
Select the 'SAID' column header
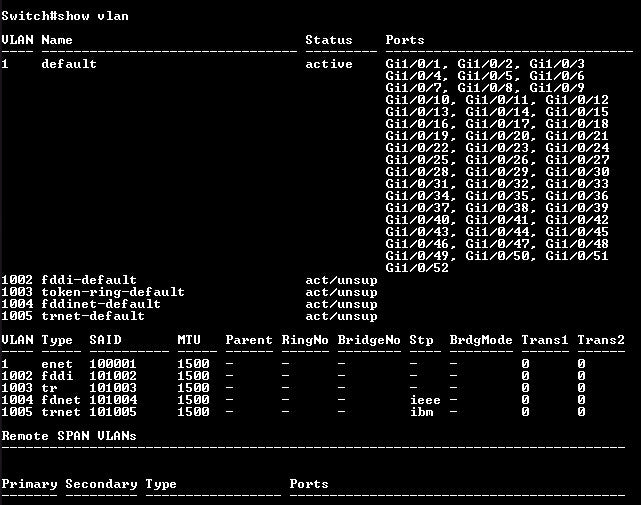pos(105,340)
